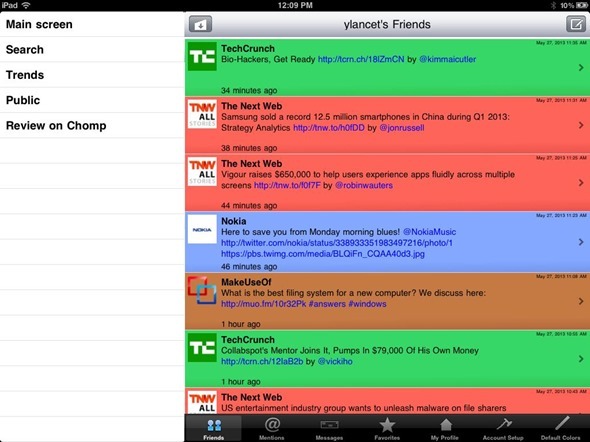This screenshot has height=442, width=590.
Task: Tap the compose tweet icon
Action: [576, 24]
